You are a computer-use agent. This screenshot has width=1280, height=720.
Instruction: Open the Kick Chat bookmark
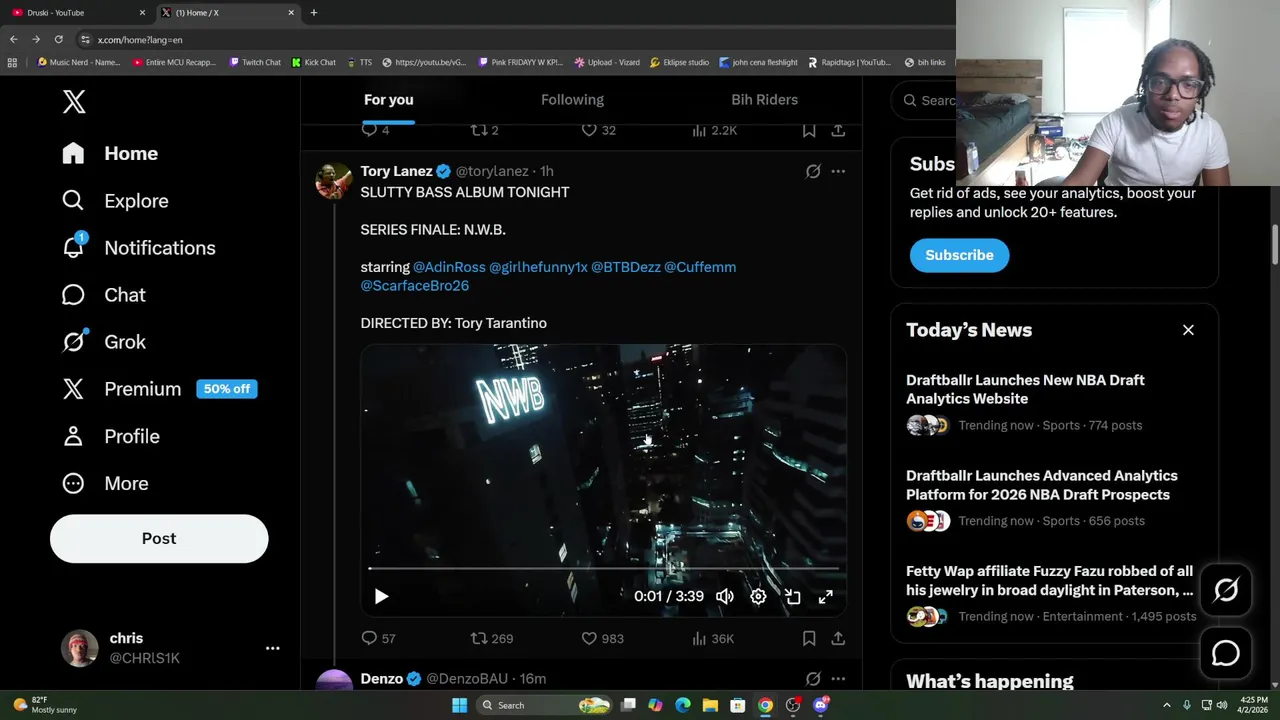(x=314, y=62)
